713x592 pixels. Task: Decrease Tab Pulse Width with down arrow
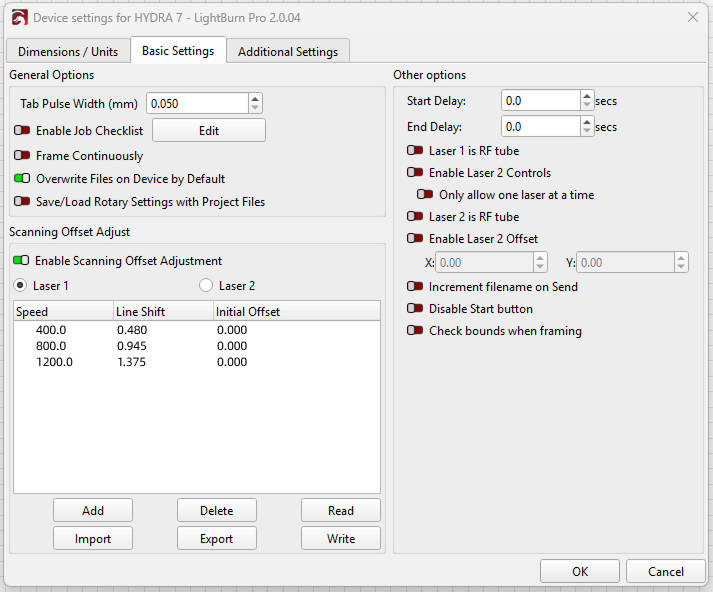click(x=255, y=108)
